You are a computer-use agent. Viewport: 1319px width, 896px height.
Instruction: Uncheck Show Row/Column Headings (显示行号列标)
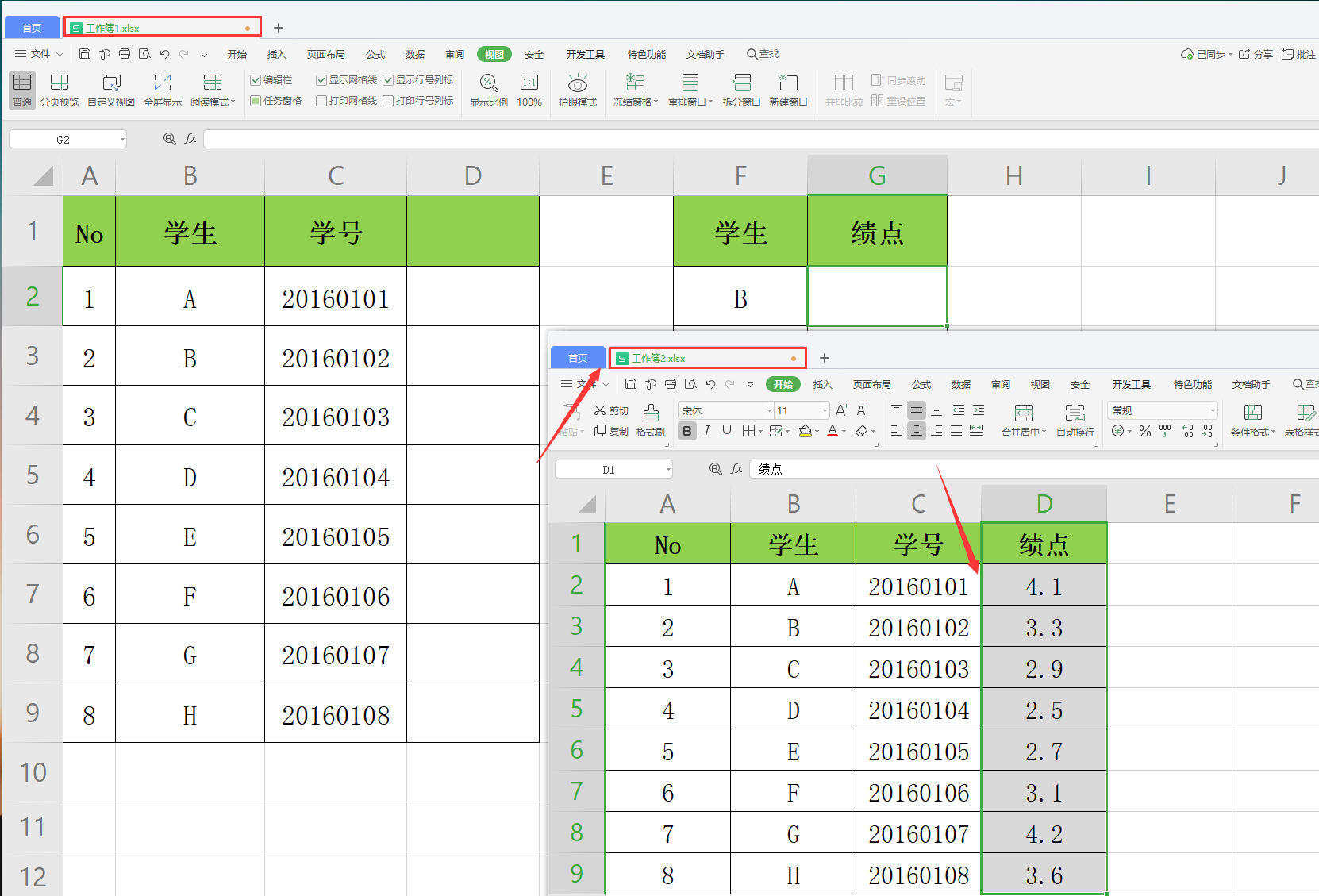(388, 80)
